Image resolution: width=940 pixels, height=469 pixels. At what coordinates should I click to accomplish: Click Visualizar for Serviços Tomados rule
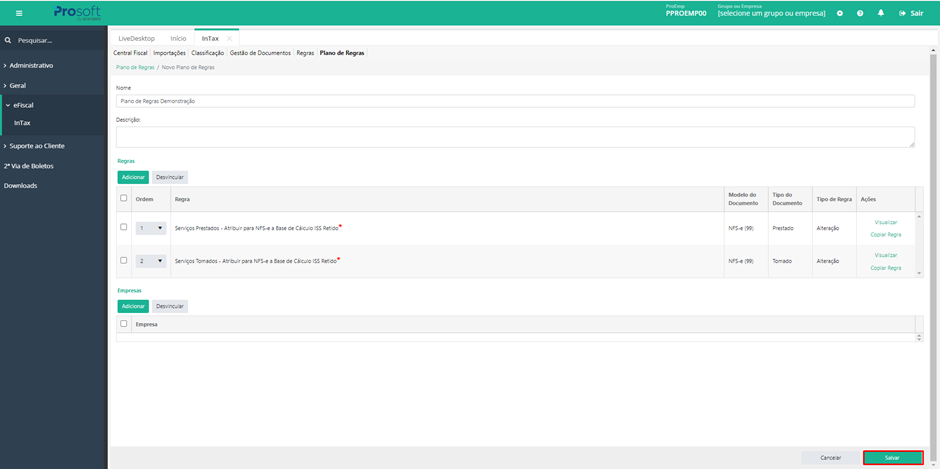[885, 255]
